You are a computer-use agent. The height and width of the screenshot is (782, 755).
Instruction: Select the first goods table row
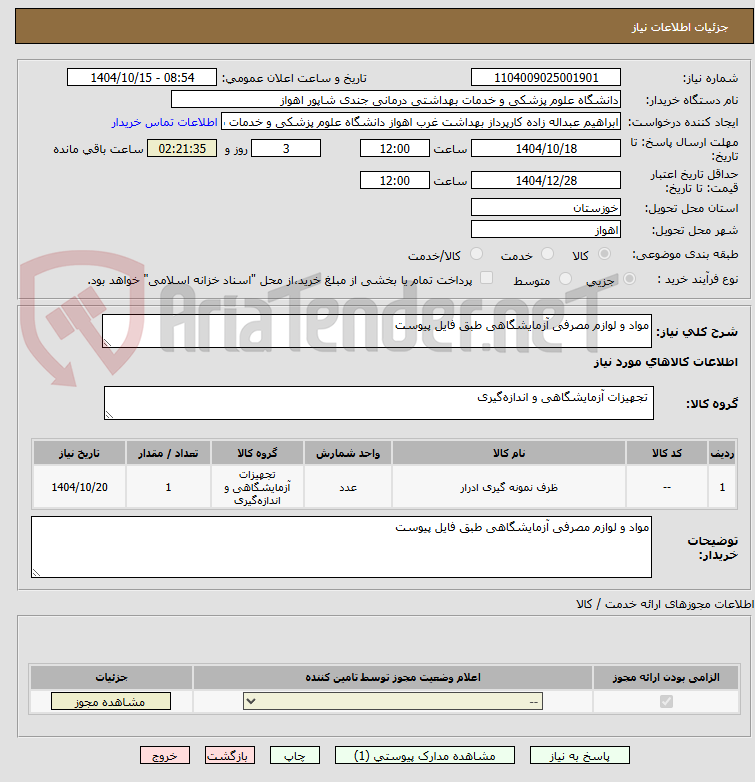click(x=384, y=487)
